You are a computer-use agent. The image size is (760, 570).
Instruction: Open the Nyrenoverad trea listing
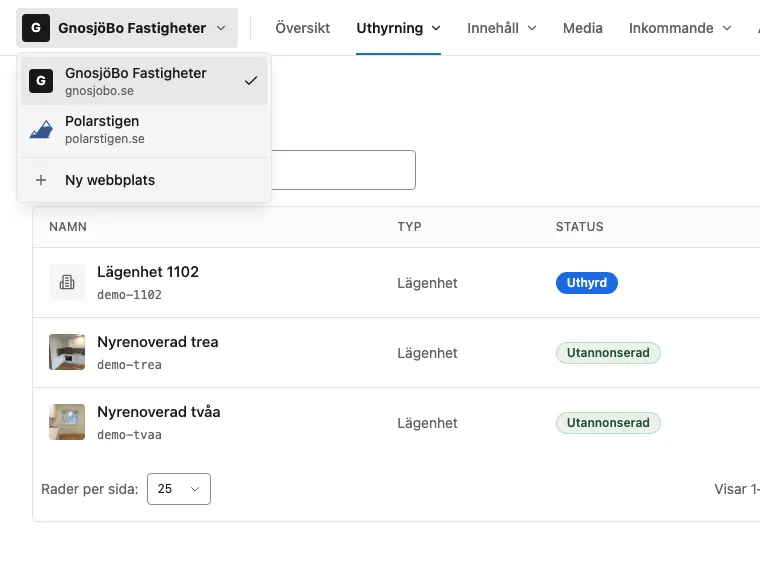coord(158,342)
